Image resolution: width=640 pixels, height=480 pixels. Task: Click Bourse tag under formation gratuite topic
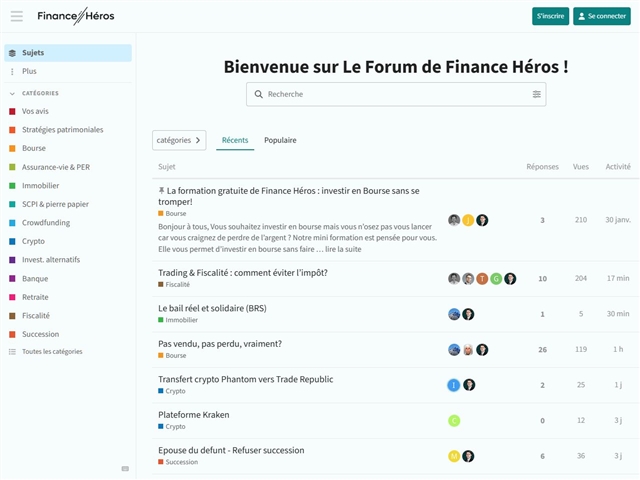pyautogui.click(x=172, y=213)
